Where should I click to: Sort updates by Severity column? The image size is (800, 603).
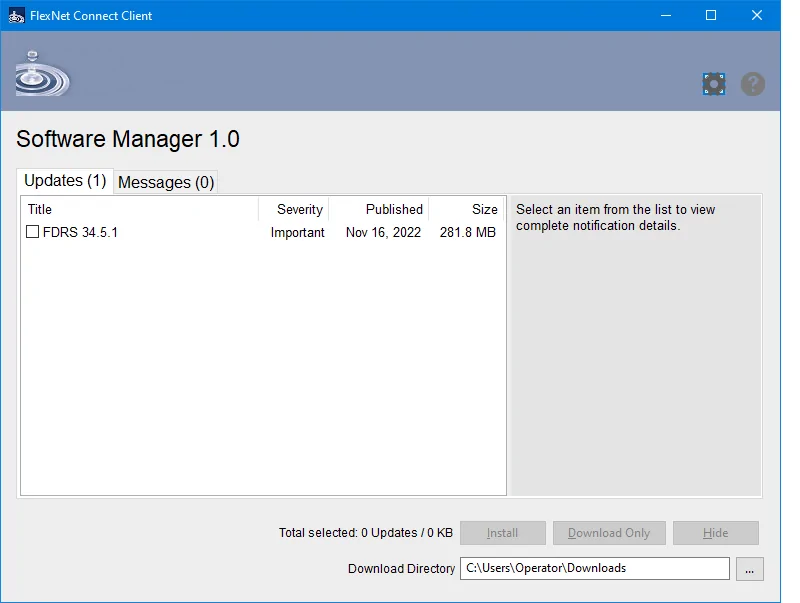[x=293, y=209]
